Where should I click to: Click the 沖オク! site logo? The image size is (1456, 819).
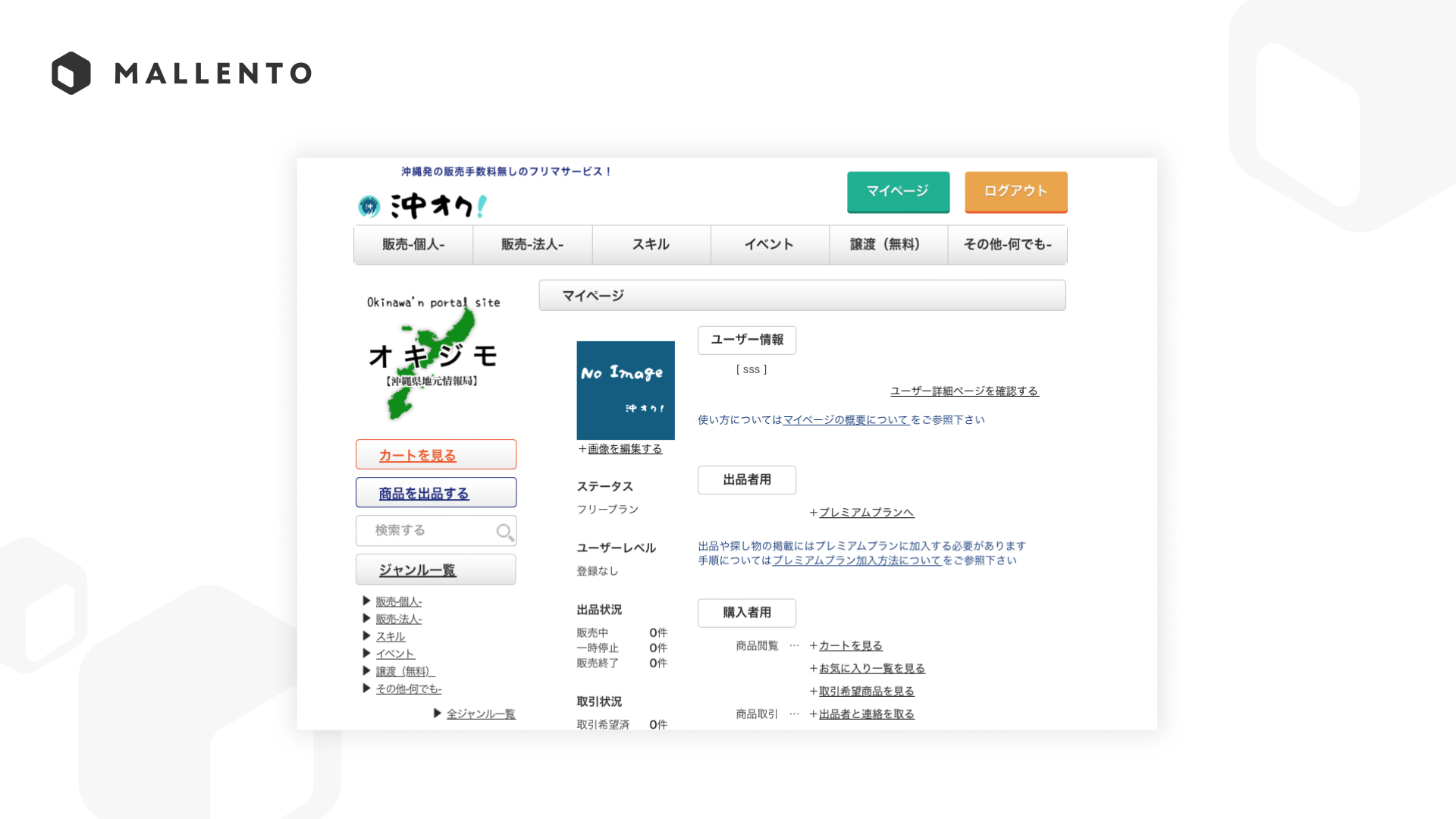point(423,206)
